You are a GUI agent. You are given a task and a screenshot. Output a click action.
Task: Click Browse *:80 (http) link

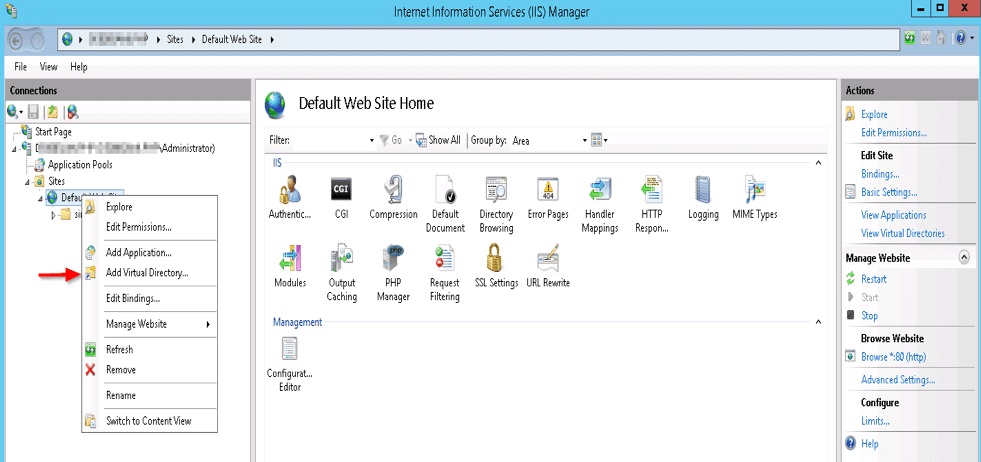(x=894, y=357)
